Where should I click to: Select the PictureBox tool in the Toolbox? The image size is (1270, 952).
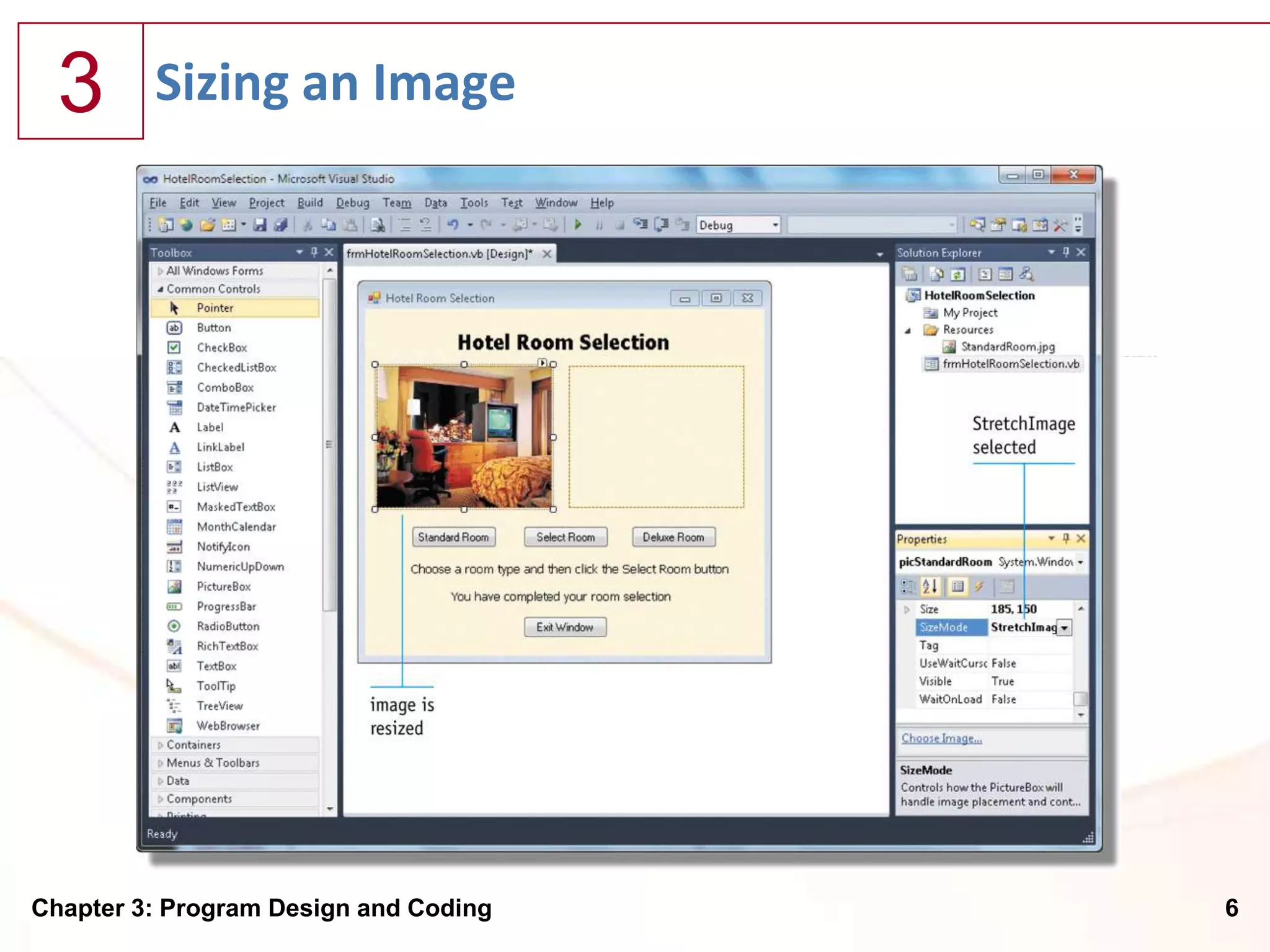pos(223,586)
